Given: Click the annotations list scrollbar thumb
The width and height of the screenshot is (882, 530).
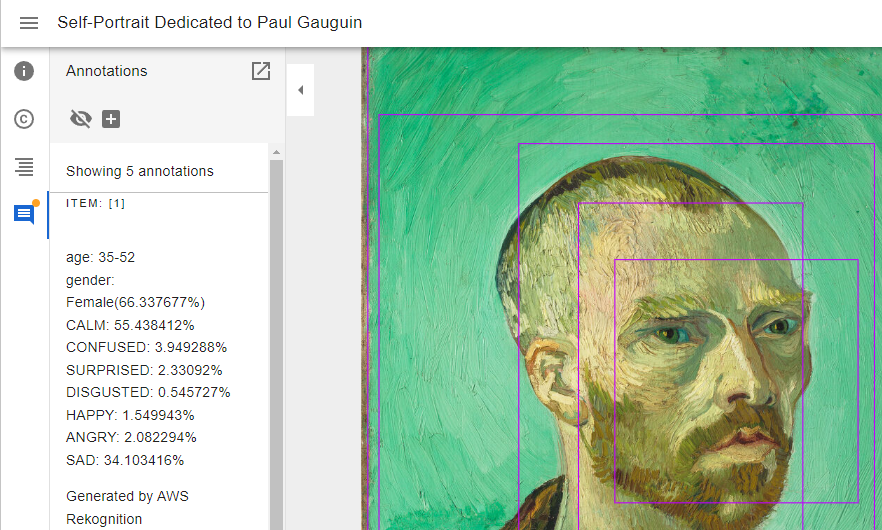Looking at the screenshot, I should 276,344.
